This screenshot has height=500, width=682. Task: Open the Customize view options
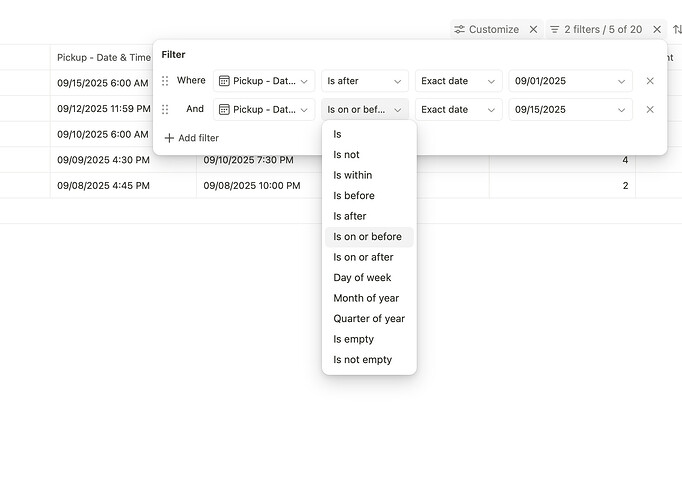click(x=486, y=30)
